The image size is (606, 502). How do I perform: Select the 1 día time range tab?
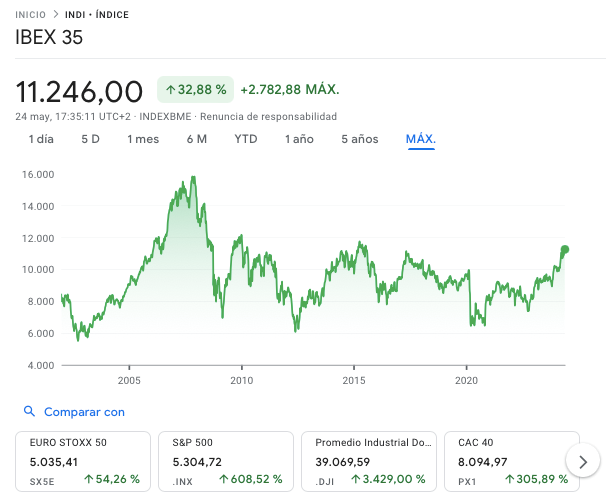[41, 139]
